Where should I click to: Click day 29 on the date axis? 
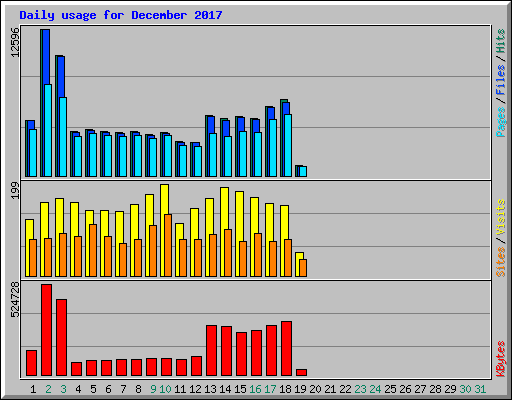tap(450, 389)
